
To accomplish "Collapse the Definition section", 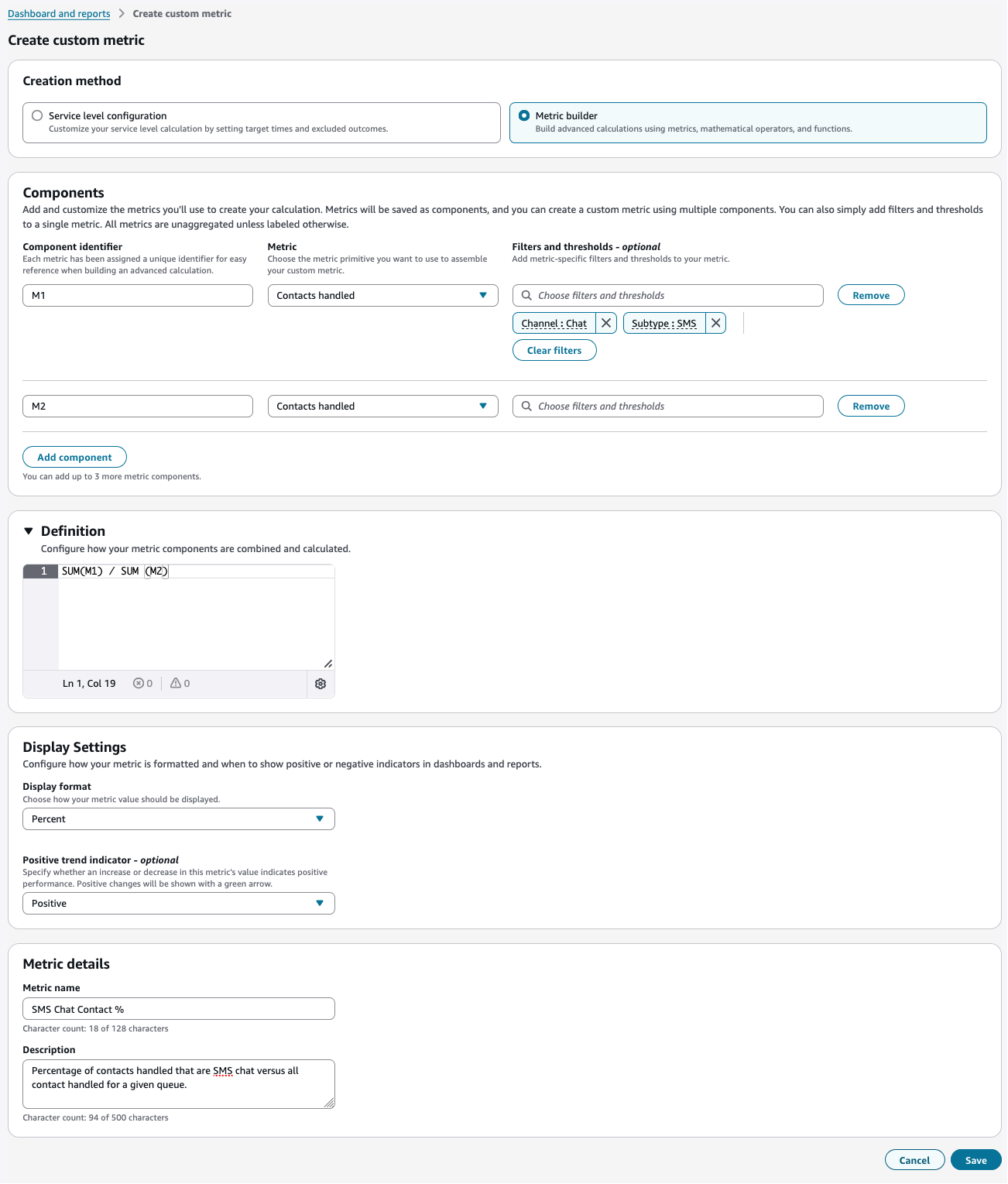I will (x=29, y=530).
